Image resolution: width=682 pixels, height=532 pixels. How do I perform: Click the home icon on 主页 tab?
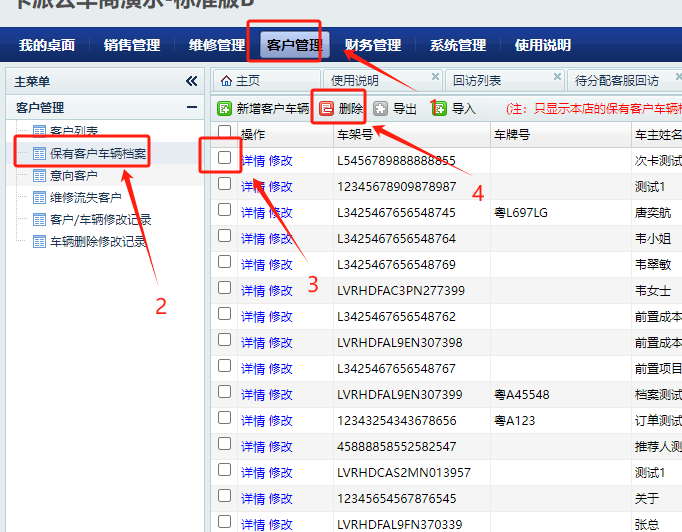click(226, 80)
